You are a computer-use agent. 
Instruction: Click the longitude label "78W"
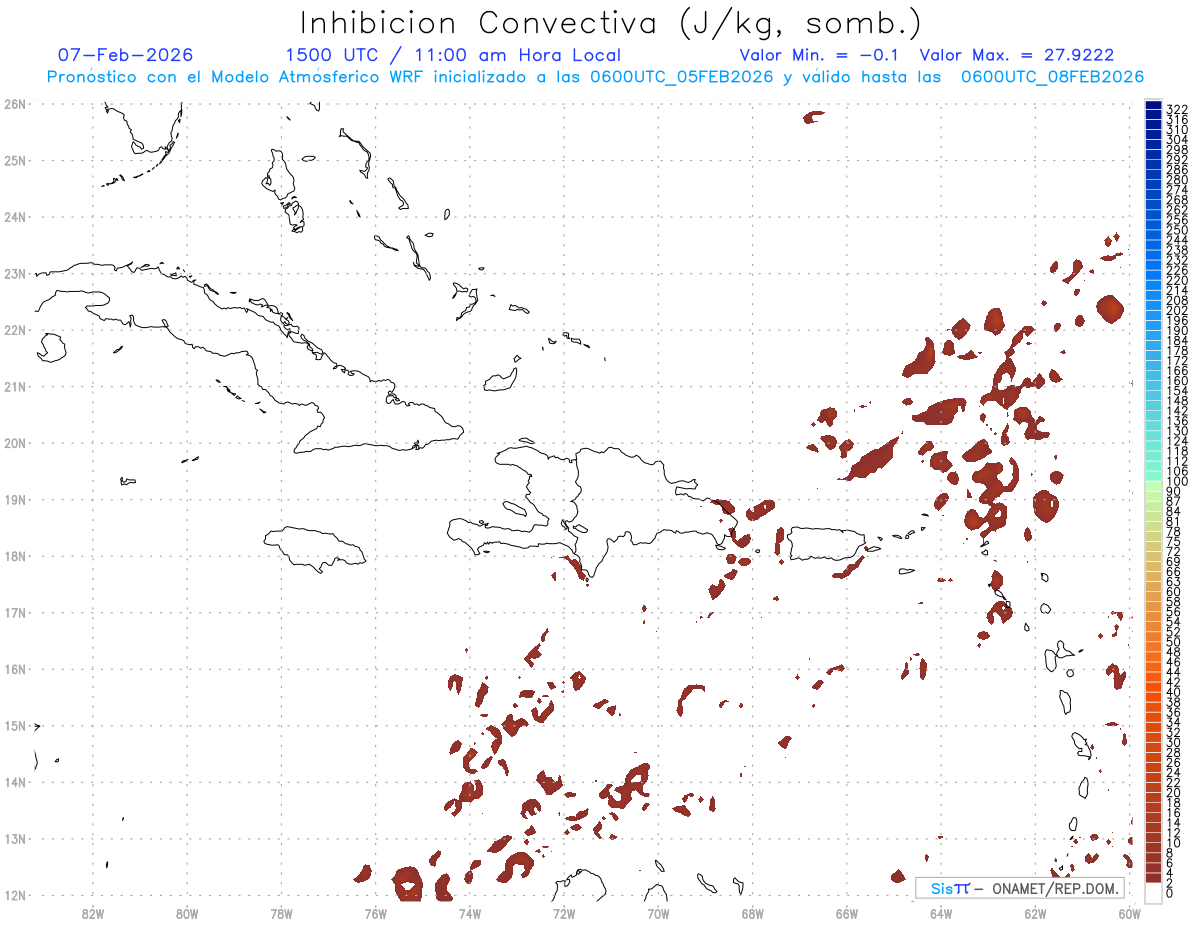point(281,913)
